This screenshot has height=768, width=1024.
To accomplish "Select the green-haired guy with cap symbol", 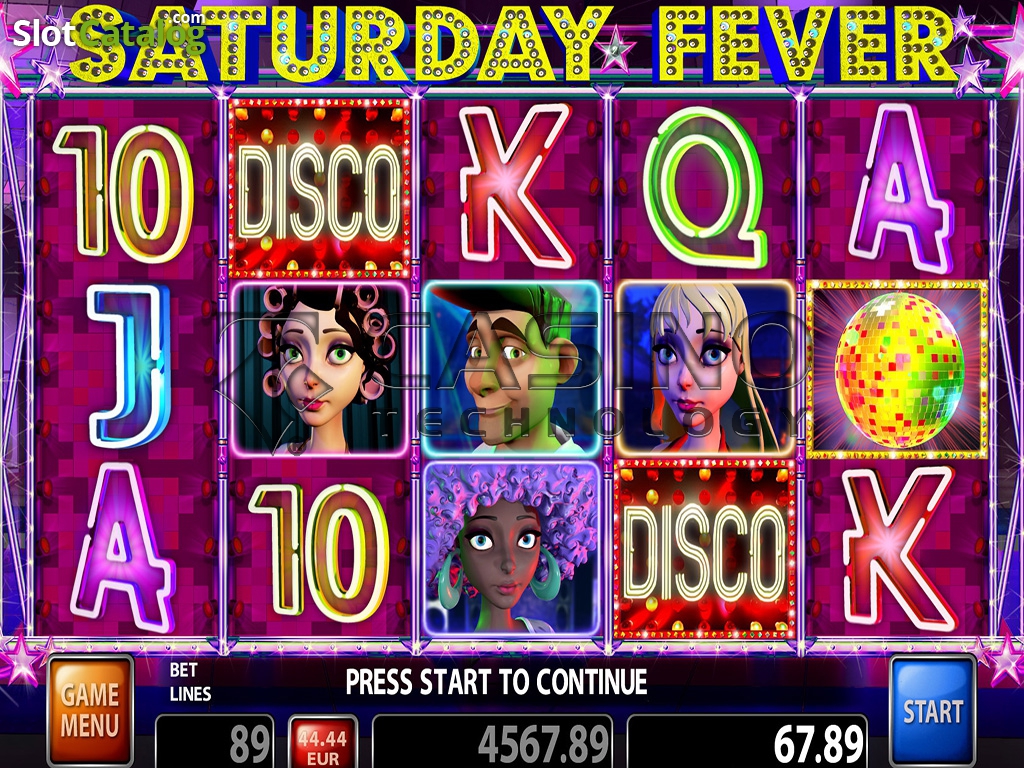I will [511, 370].
